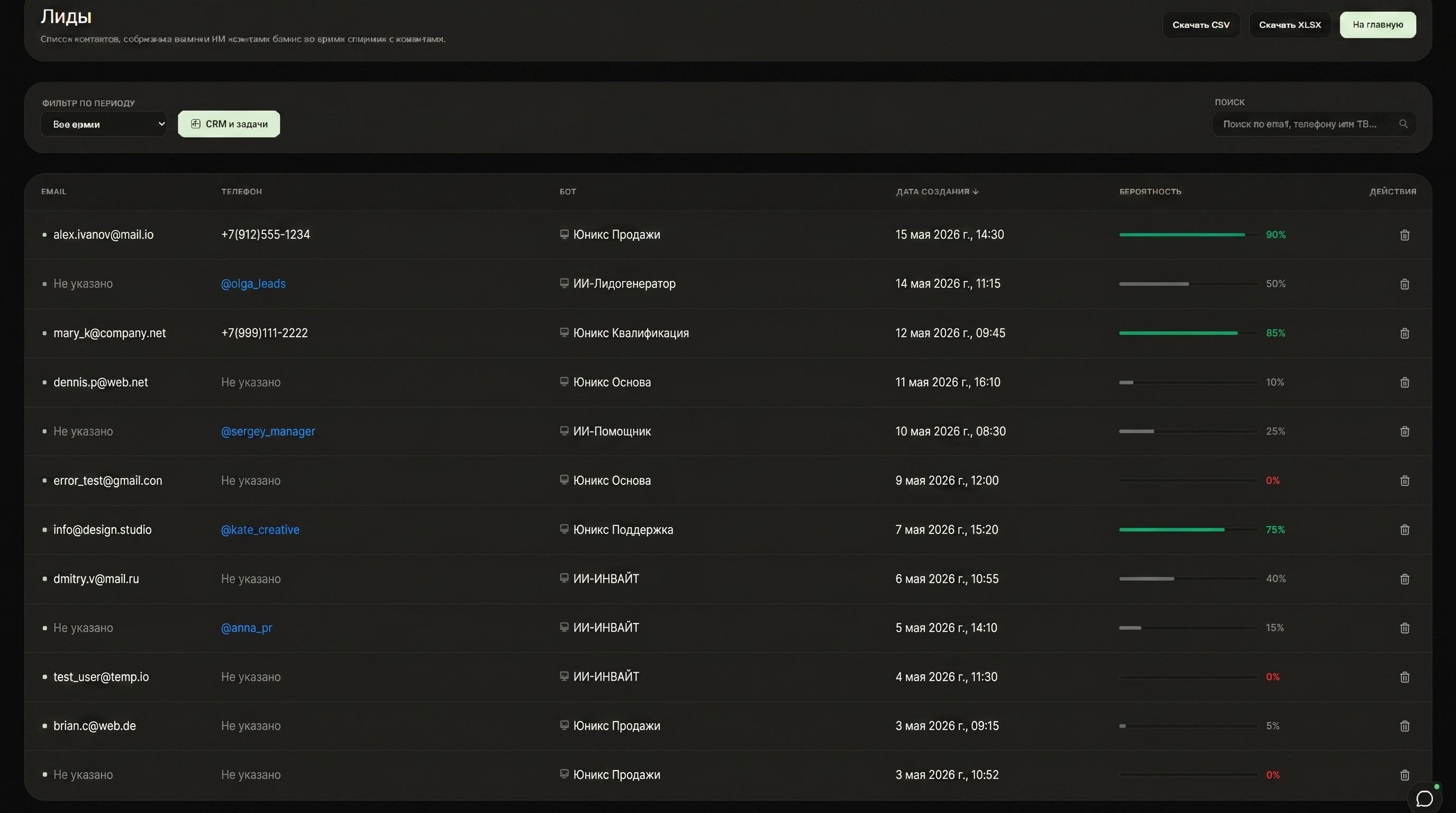
Task: Go to the main page button
Action: coord(1378,25)
